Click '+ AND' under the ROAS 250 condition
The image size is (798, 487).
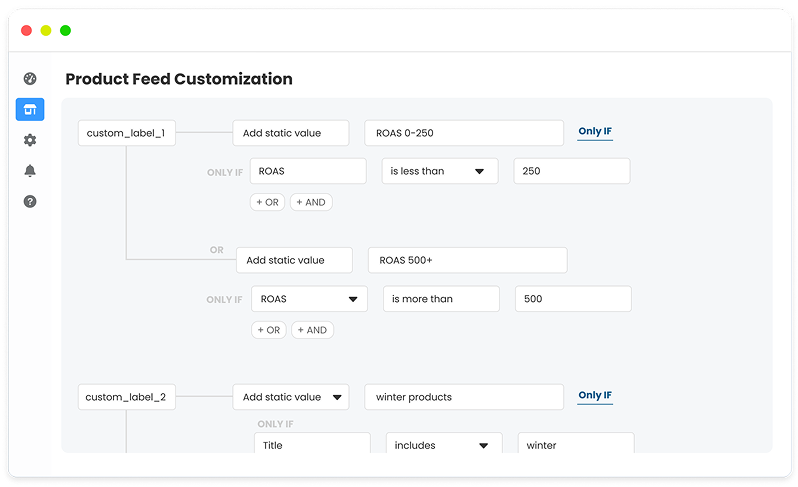tap(311, 202)
